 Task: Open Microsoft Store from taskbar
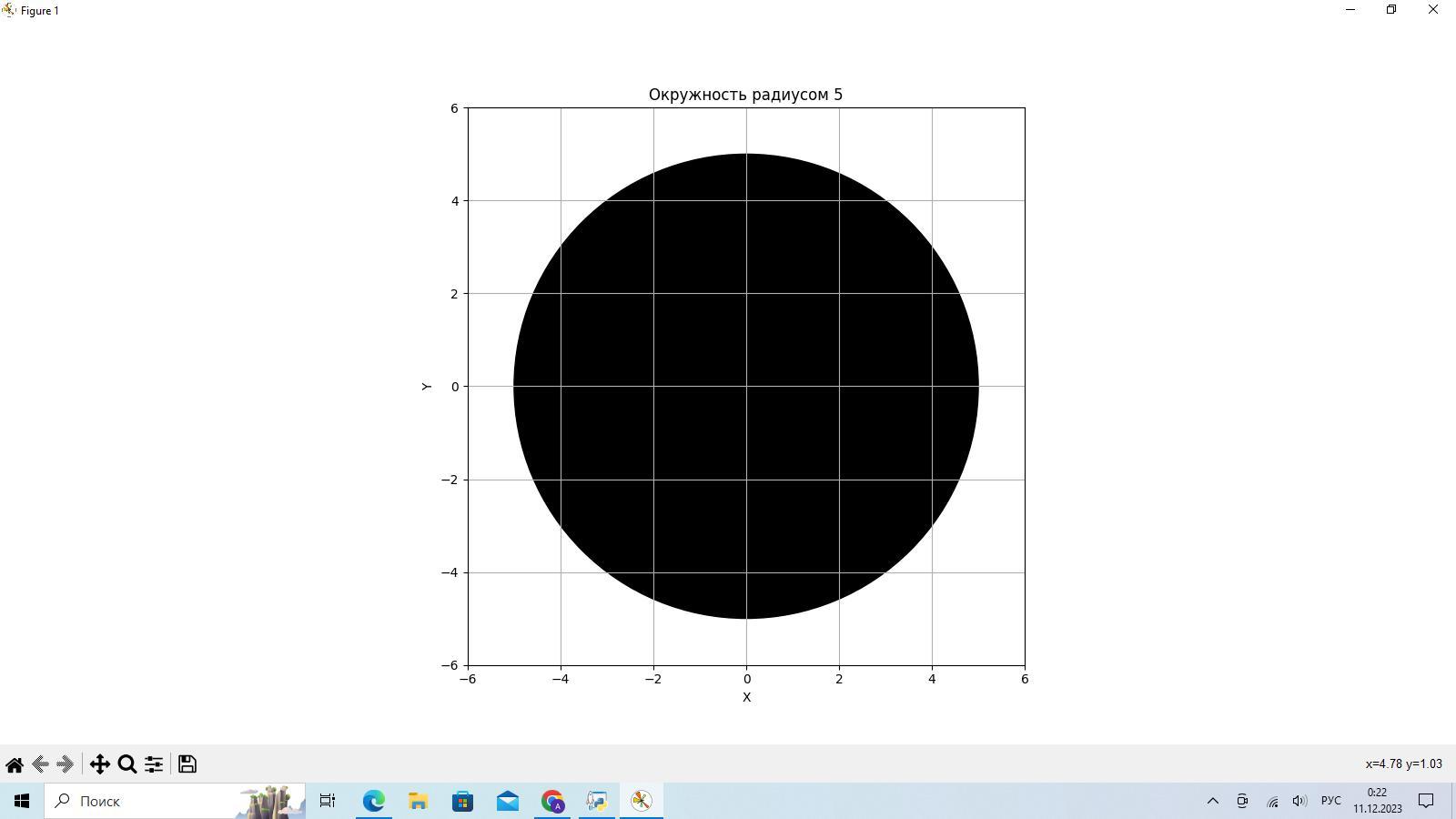[462, 801]
